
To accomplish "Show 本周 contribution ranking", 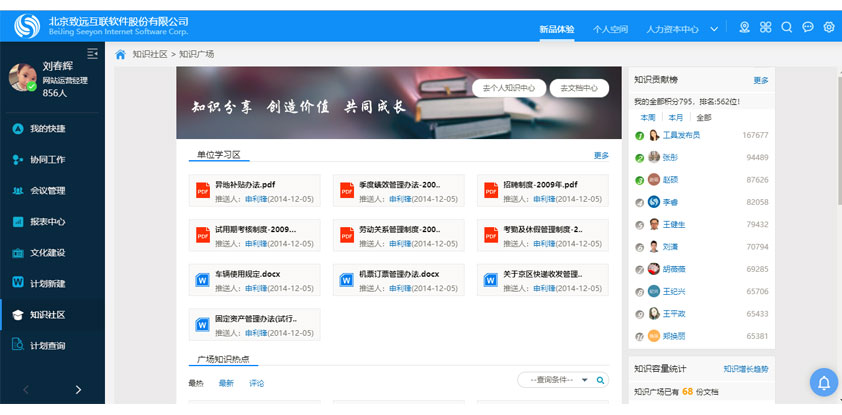I will 648,118.
